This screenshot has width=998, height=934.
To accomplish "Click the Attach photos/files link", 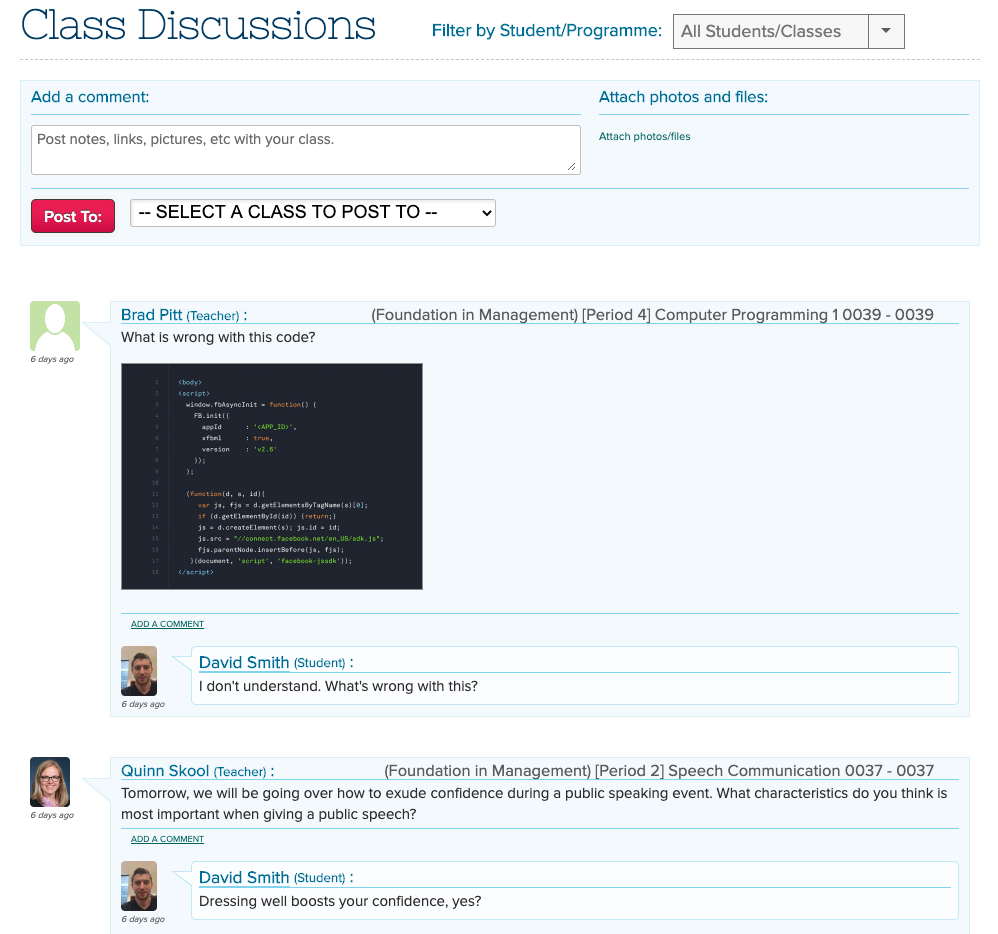I will click(644, 136).
